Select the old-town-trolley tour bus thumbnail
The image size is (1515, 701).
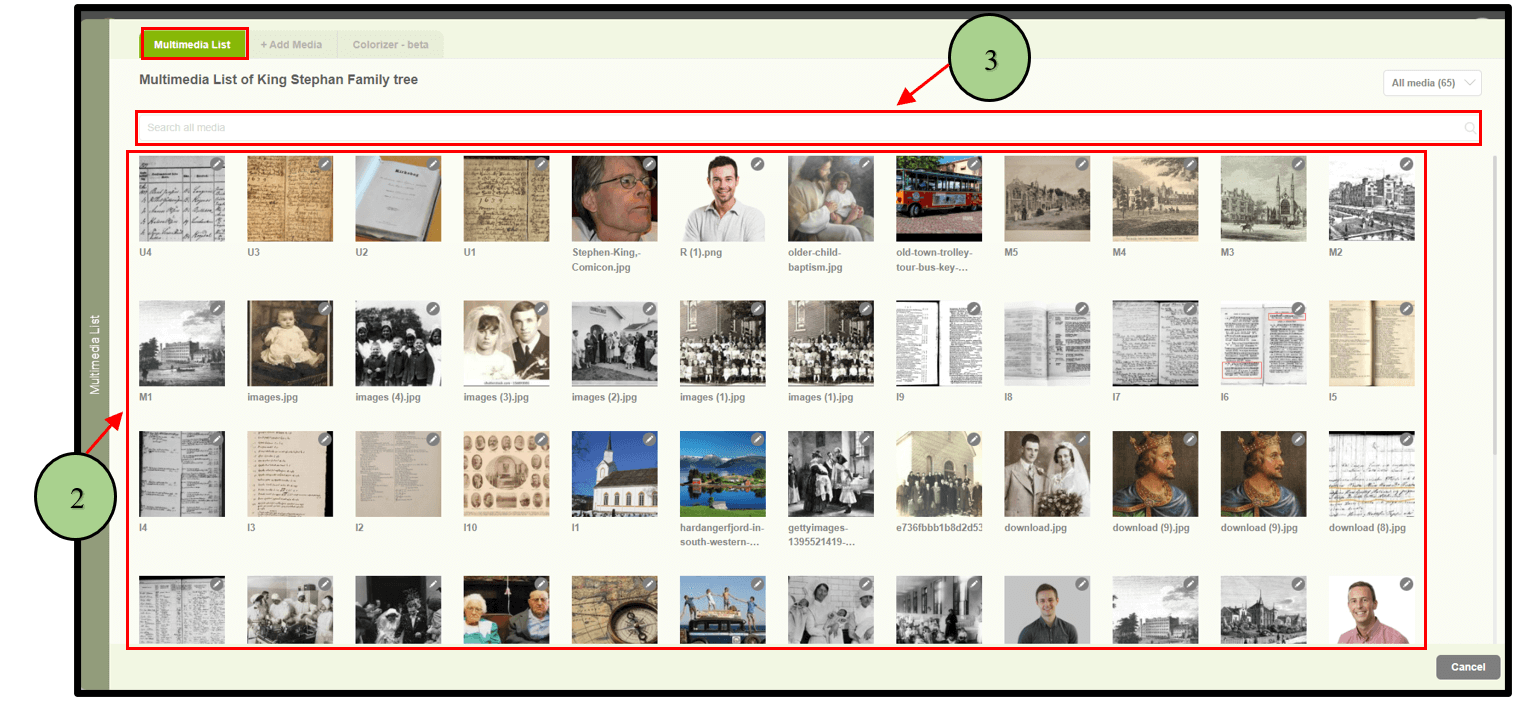click(x=938, y=199)
